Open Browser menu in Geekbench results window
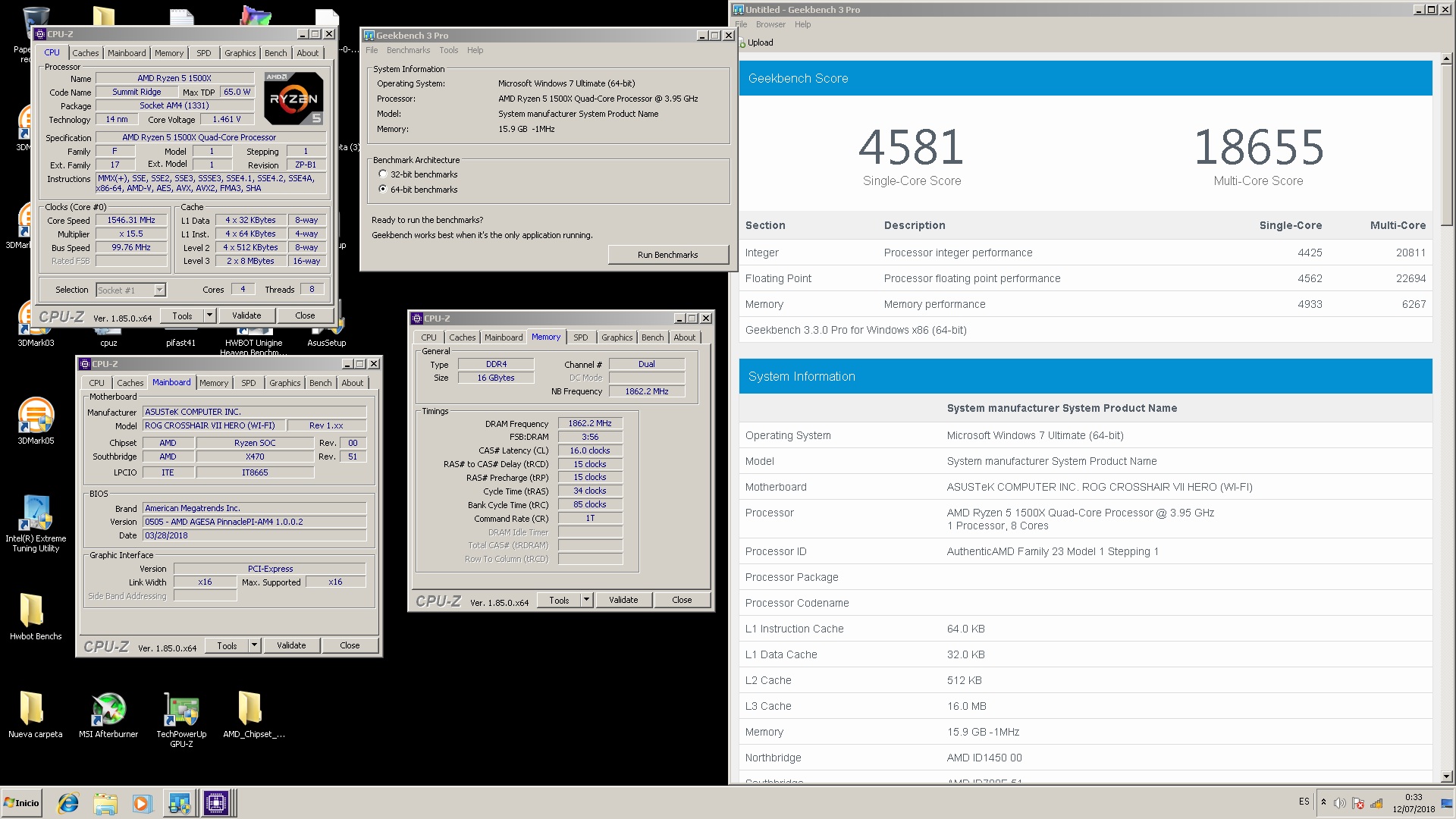 770,24
